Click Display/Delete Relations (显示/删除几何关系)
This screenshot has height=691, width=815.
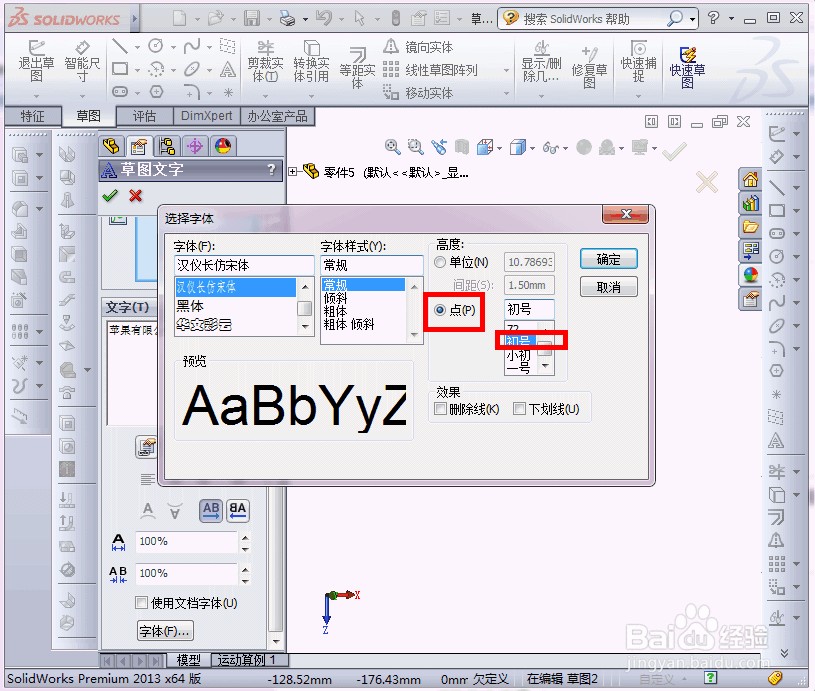click(541, 61)
